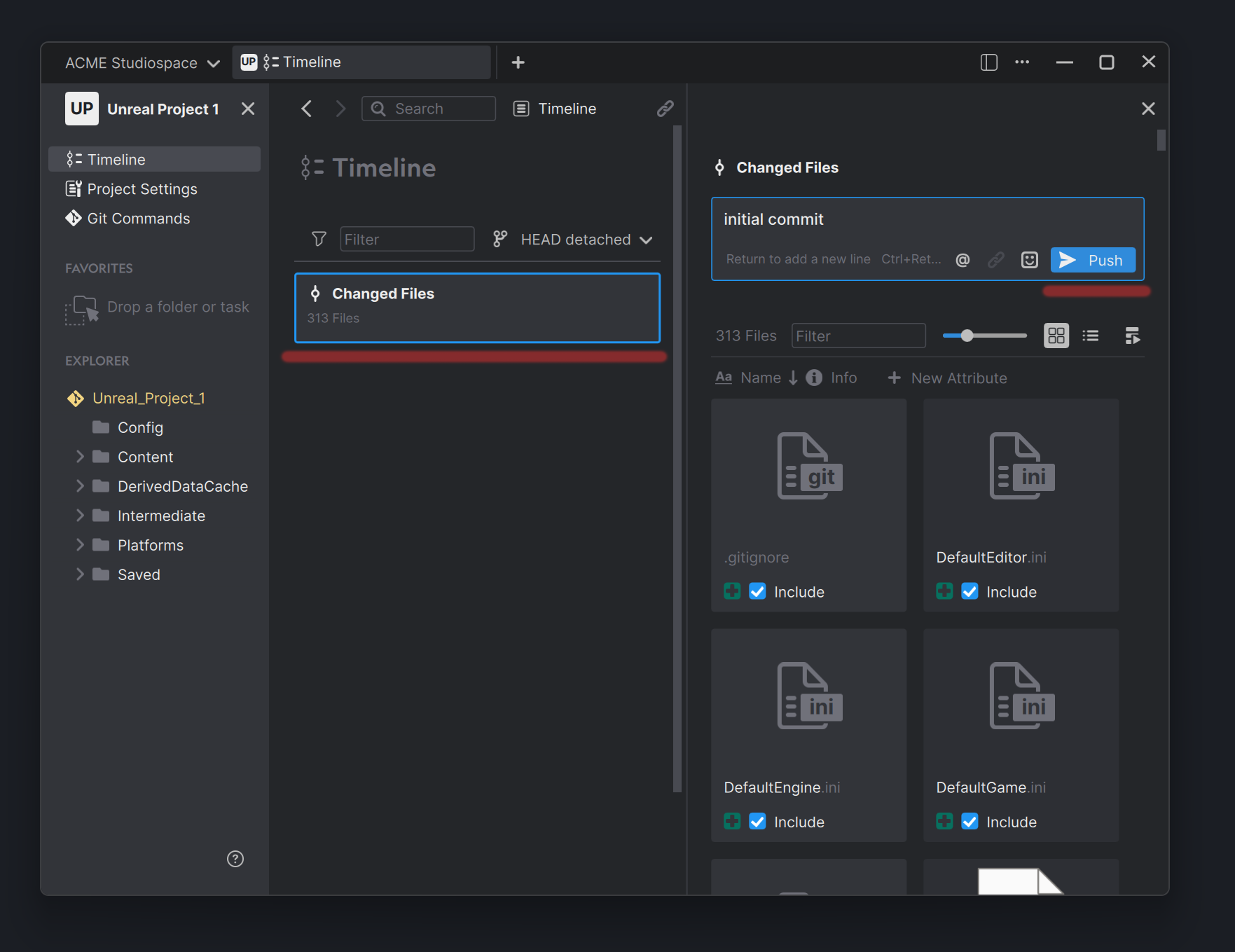Switch to grid view of changed files
Viewport: 1235px width, 952px height.
pyautogui.click(x=1056, y=336)
